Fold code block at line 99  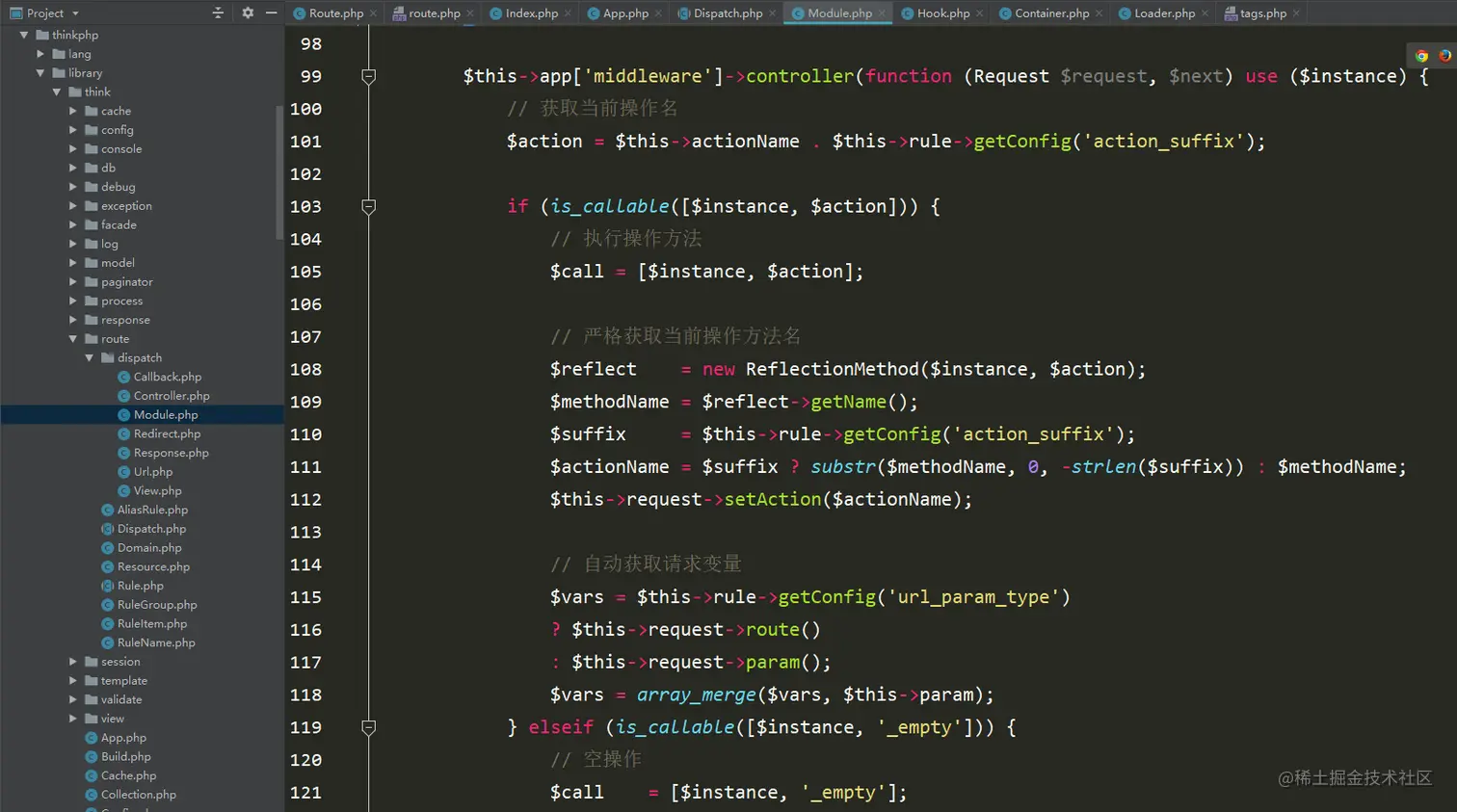(368, 76)
